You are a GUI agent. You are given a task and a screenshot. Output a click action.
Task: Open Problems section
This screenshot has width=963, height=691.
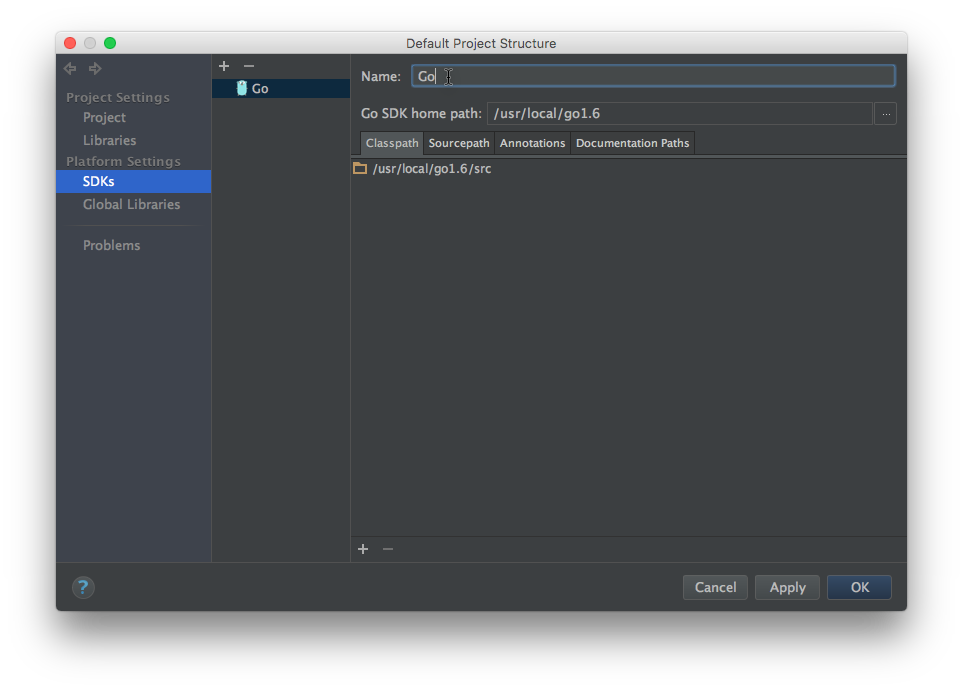pos(111,246)
